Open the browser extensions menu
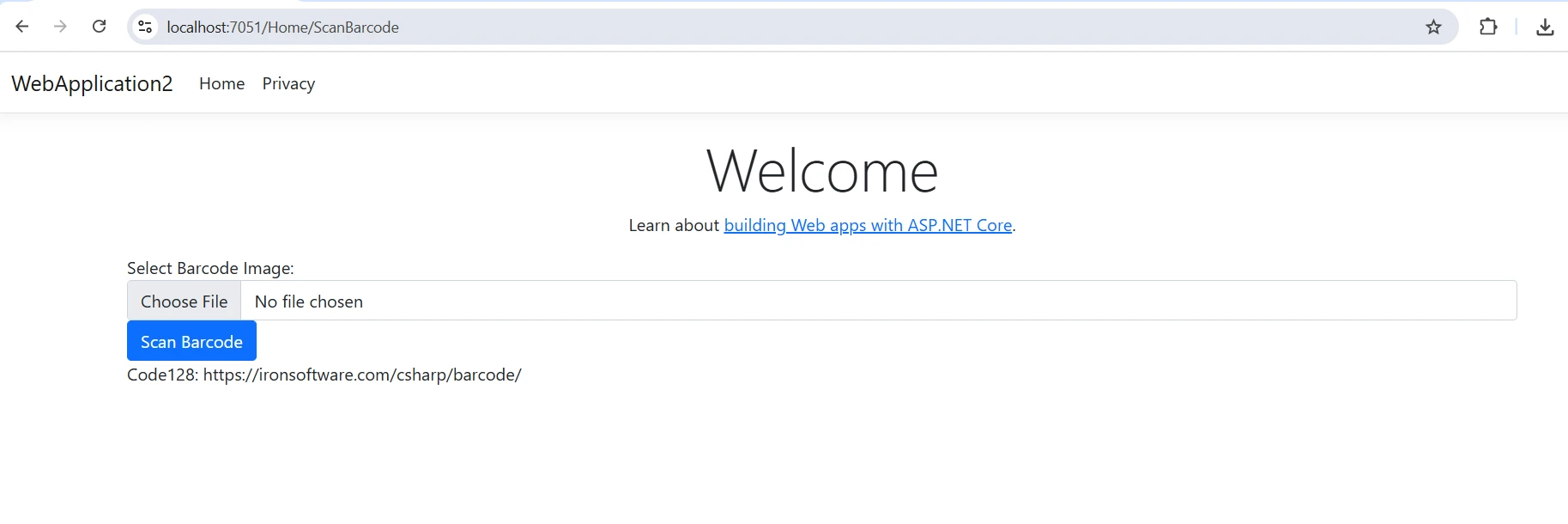The height and width of the screenshot is (524, 1568). 1488,27
